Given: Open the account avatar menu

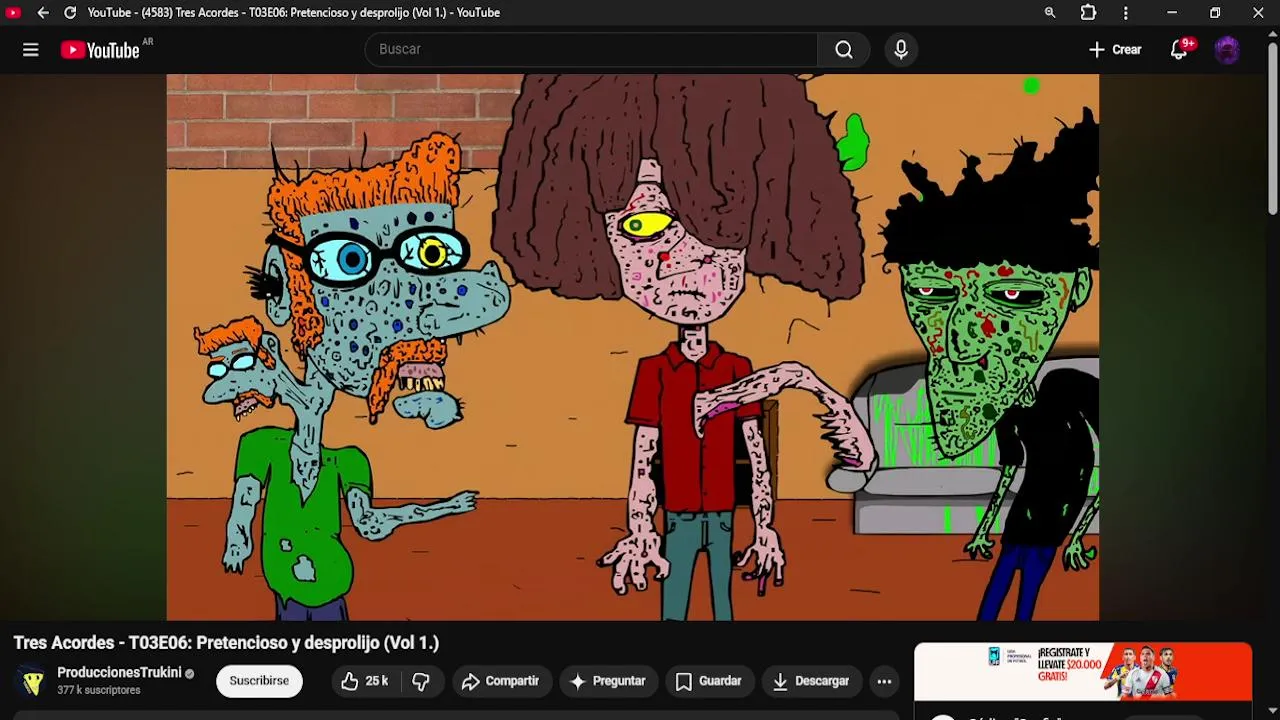Looking at the screenshot, I should [x=1227, y=50].
